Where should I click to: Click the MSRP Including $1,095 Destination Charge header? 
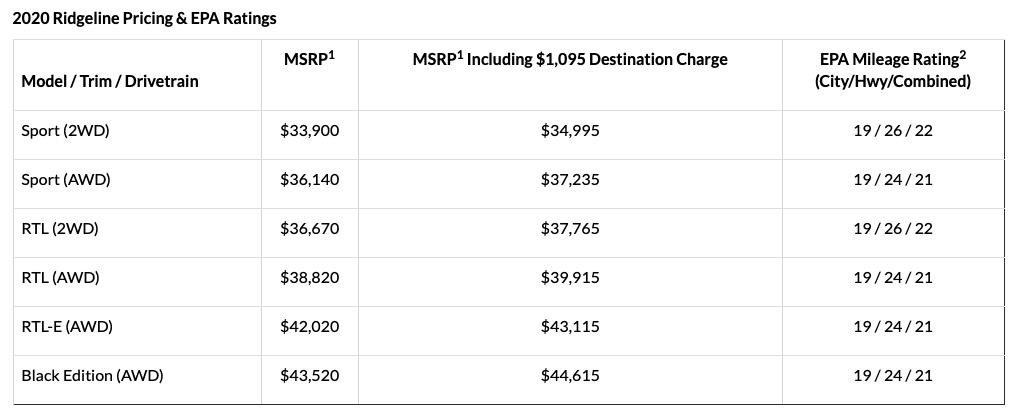click(570, 59)
